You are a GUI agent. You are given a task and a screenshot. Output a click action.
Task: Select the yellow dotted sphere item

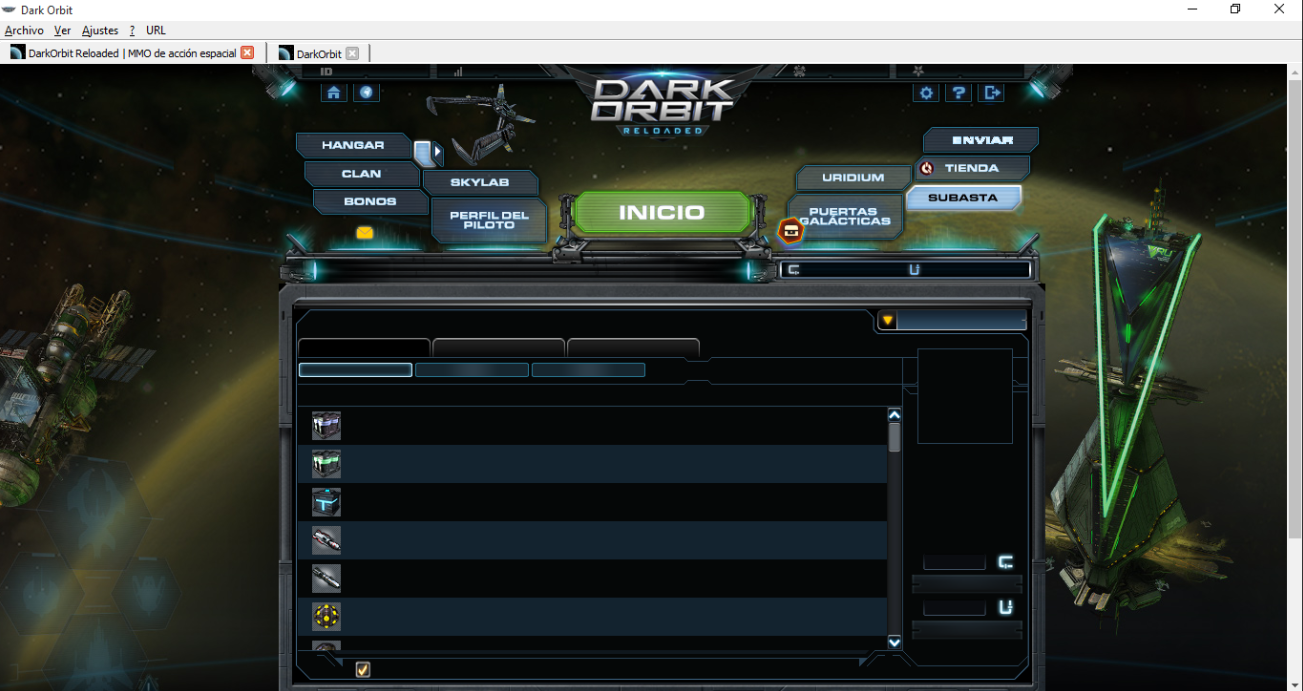[326, 616]
